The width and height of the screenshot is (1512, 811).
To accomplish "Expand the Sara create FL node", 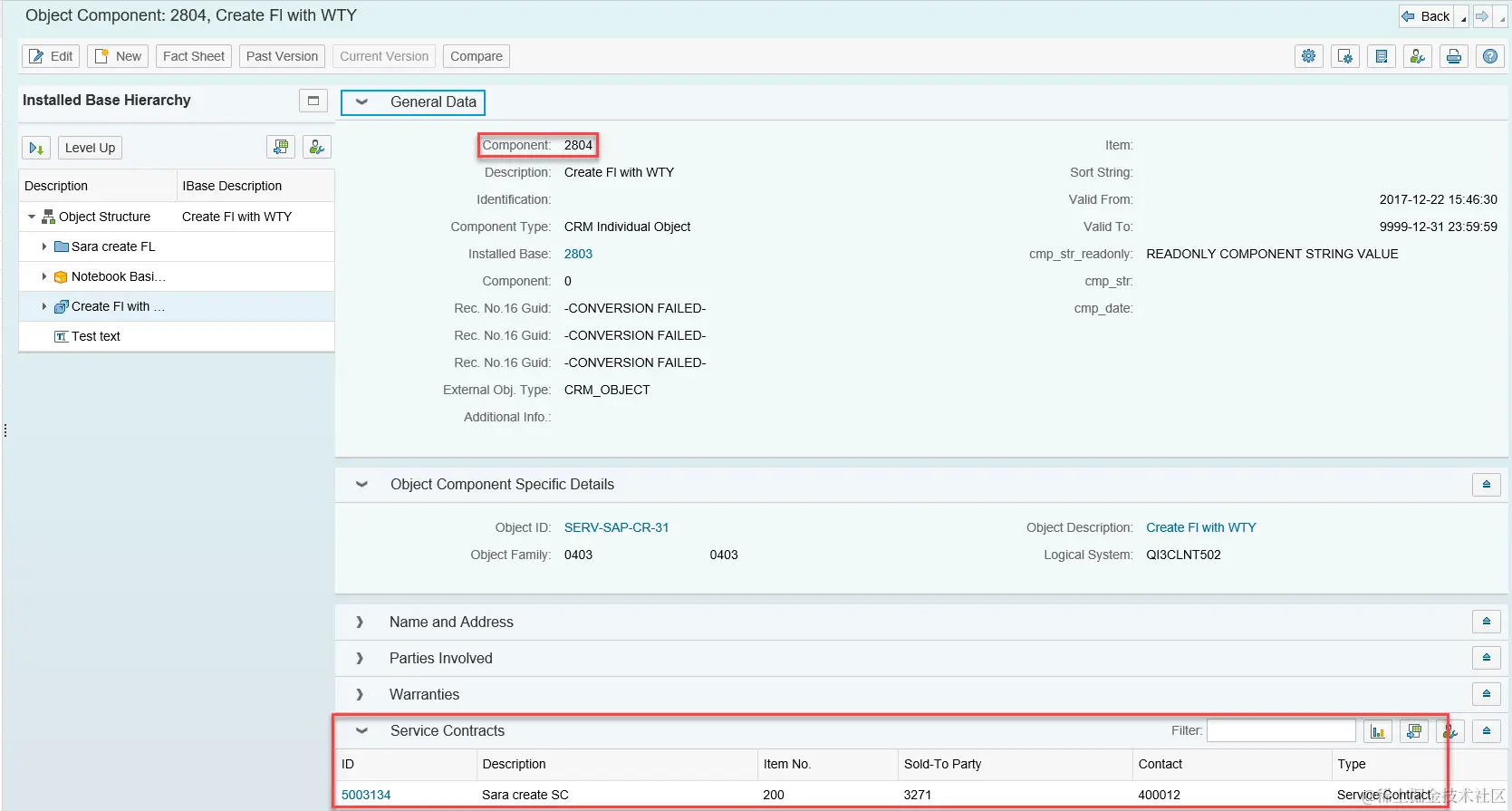I will click(44, 246).
